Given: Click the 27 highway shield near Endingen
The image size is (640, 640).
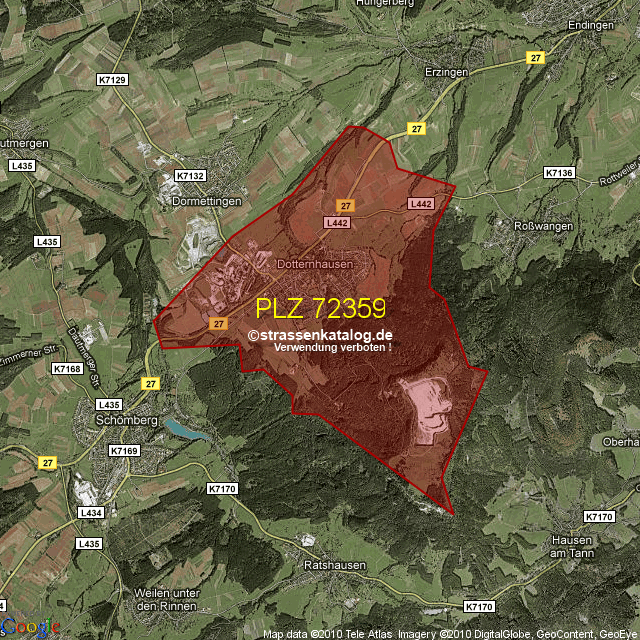Looking at the screenshot, I should [x=536, y=59].
